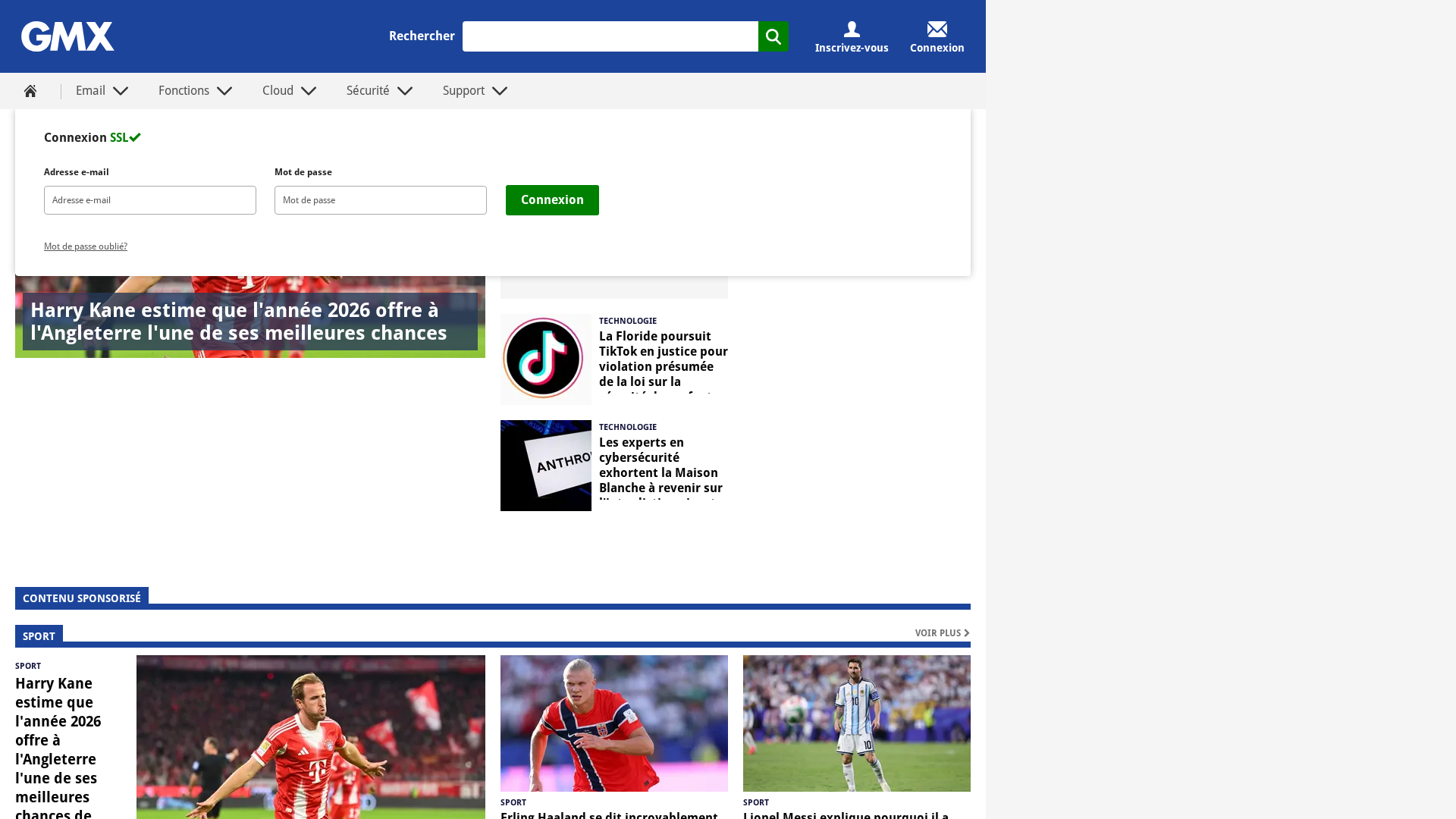
Task: Expand the Cloud menu chevron
Action: [309, 91]
